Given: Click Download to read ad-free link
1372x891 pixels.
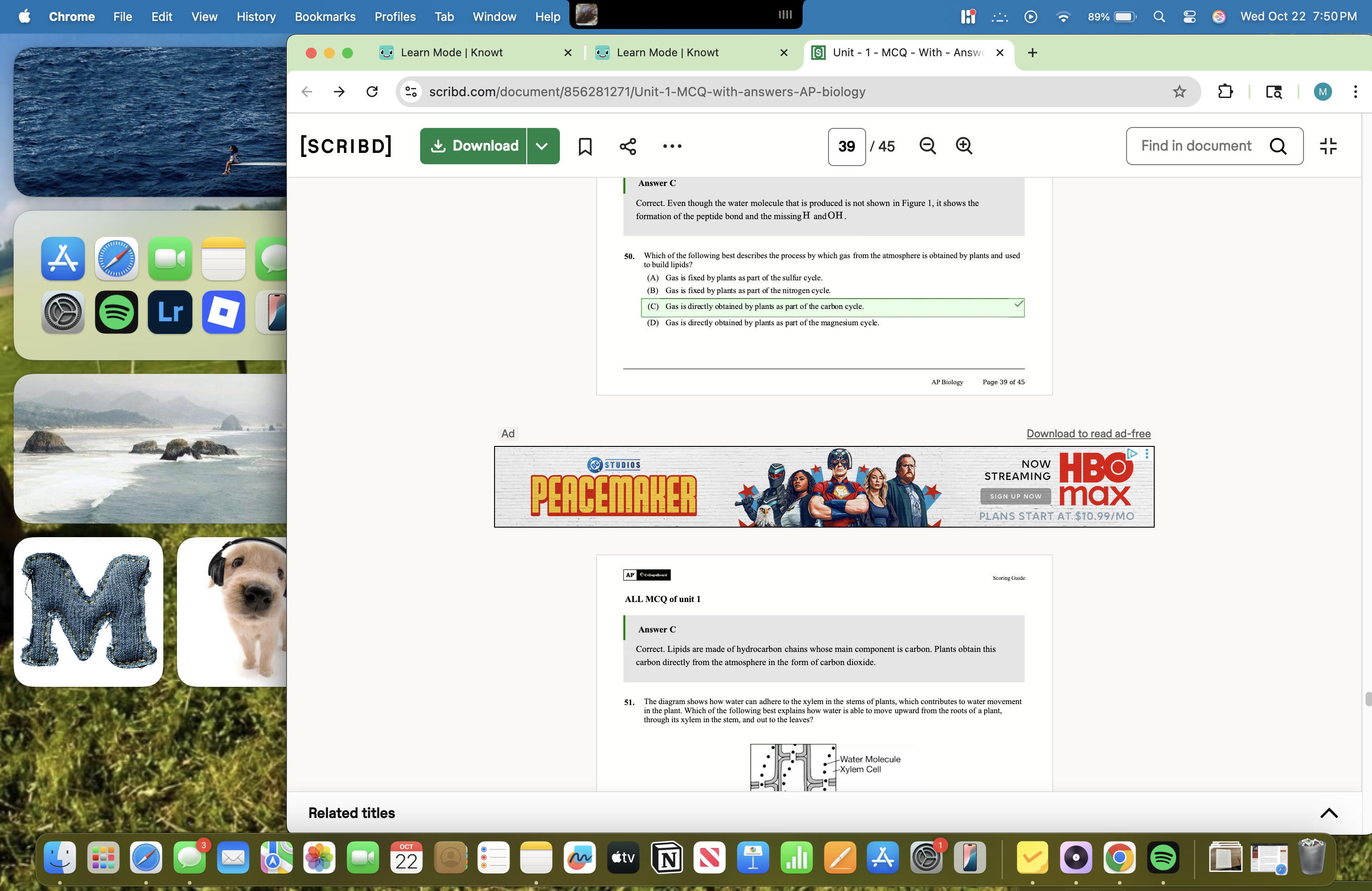Looking at the screenshot, I should pyautogui.click(x=1088, y=433).
